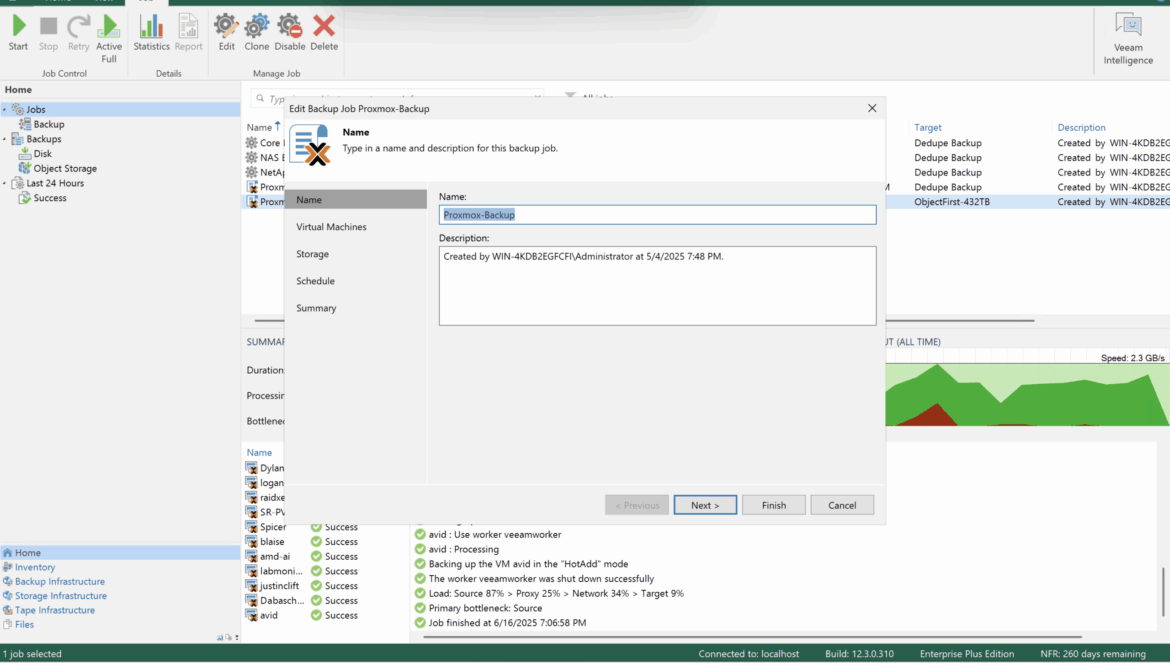This screenshot has height=663, width=1170.
Task: Start the selected job
Action: [x=19, y=33]
